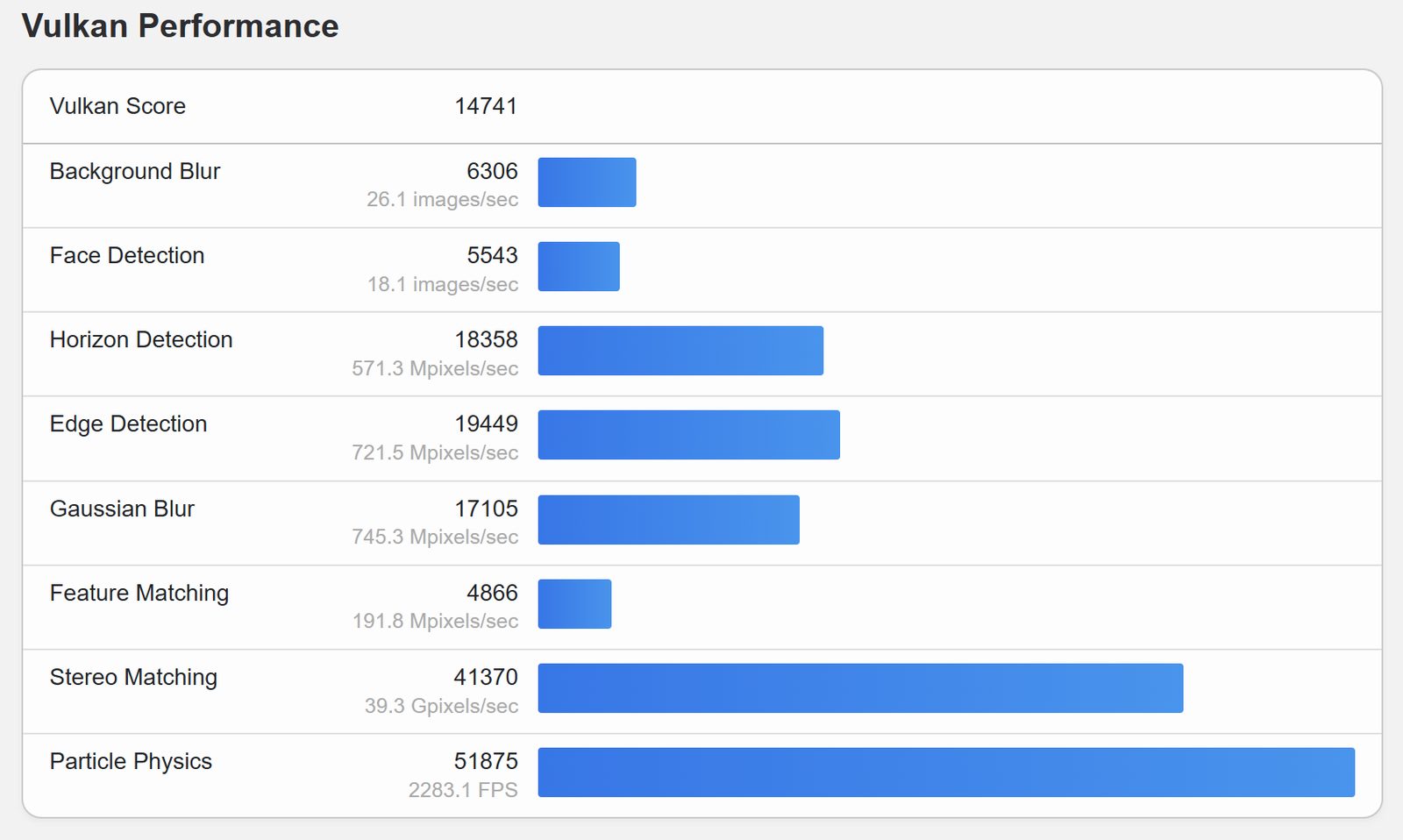
Task: Click the Stereo Matching score 41370
Action: pyautogui.click(x=486, y=677)
